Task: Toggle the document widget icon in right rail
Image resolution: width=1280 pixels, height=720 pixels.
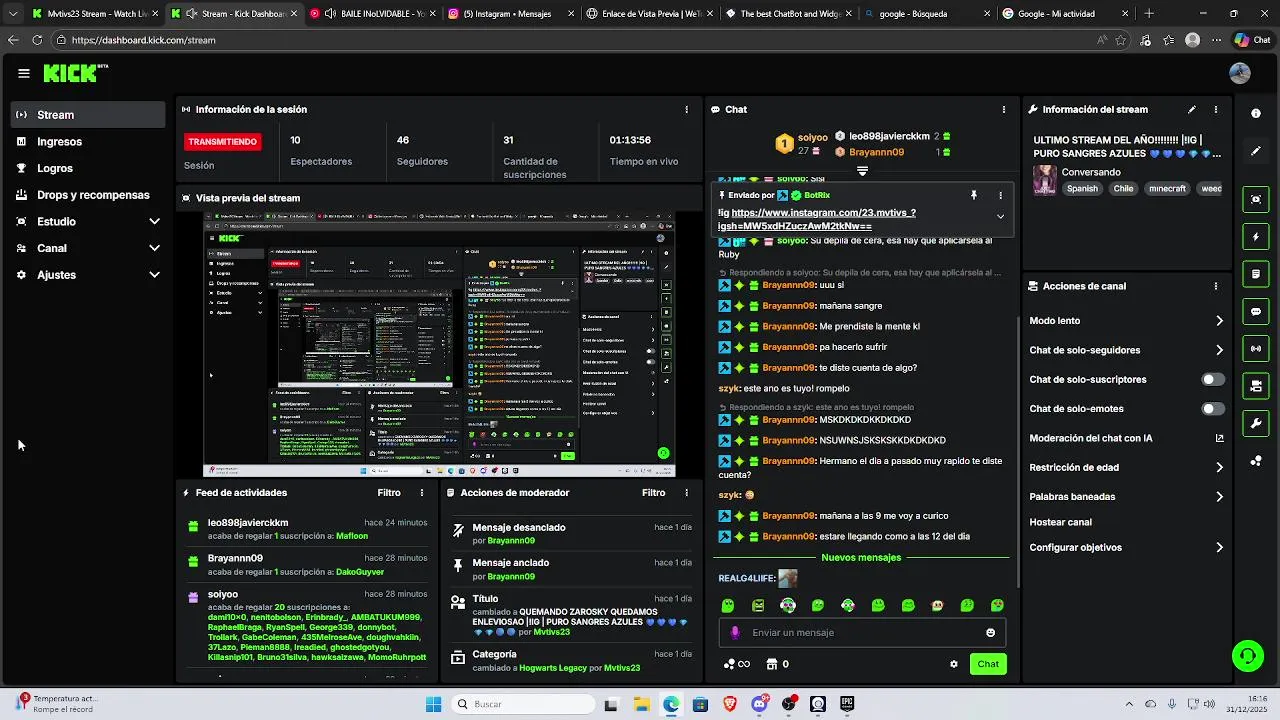Action: (x=1256, y=274)
